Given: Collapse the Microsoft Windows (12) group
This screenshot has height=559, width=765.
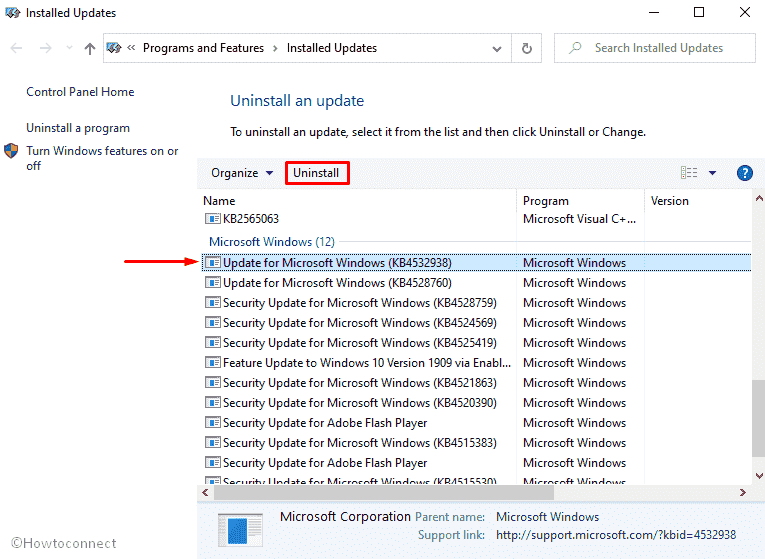Looking at the screenshot, I should click(272, 242).
